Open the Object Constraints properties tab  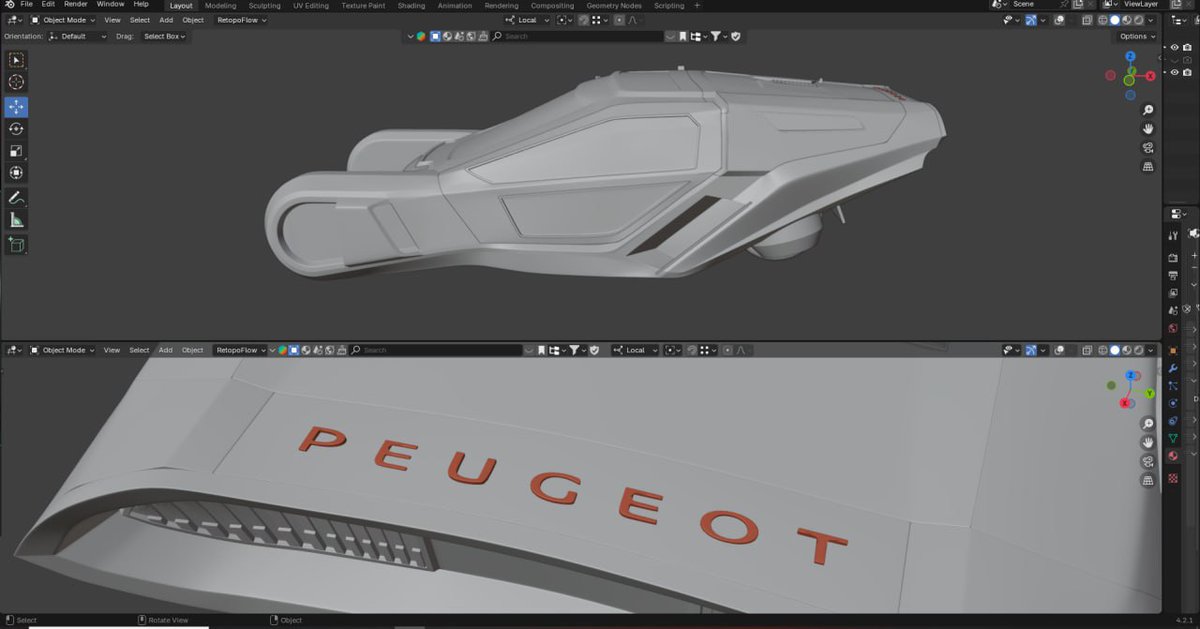pos(1173,422)
